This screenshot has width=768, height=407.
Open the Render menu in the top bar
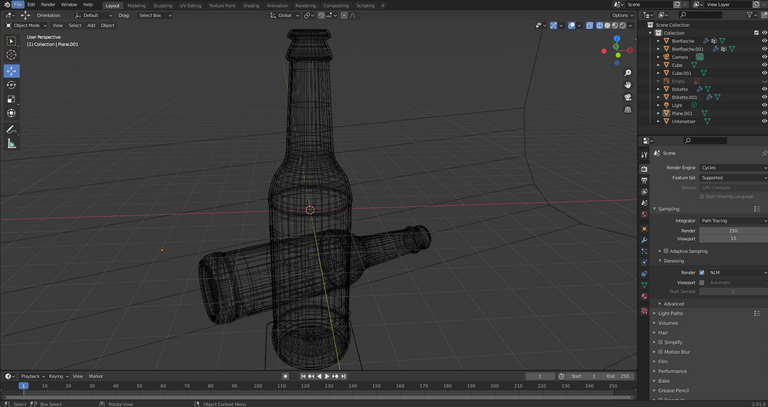(47, 4)
